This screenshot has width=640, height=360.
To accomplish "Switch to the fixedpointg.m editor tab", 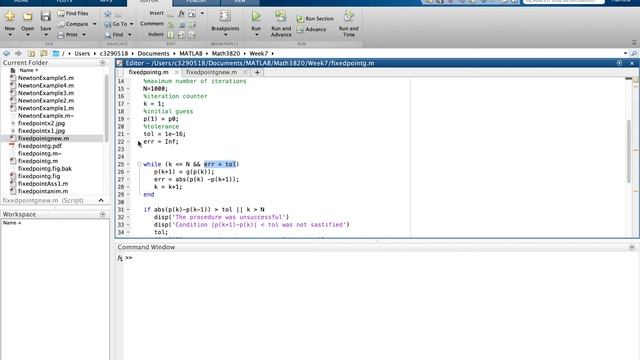I will click(149, 72).
